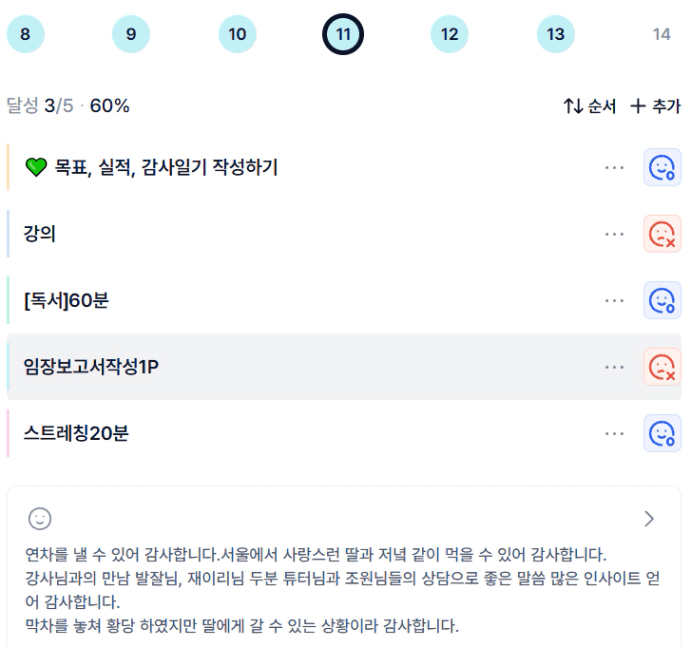This screenshot has height=647, width=691.
Task: Toggle failed face status for 강의
Action: click(661, 234)
